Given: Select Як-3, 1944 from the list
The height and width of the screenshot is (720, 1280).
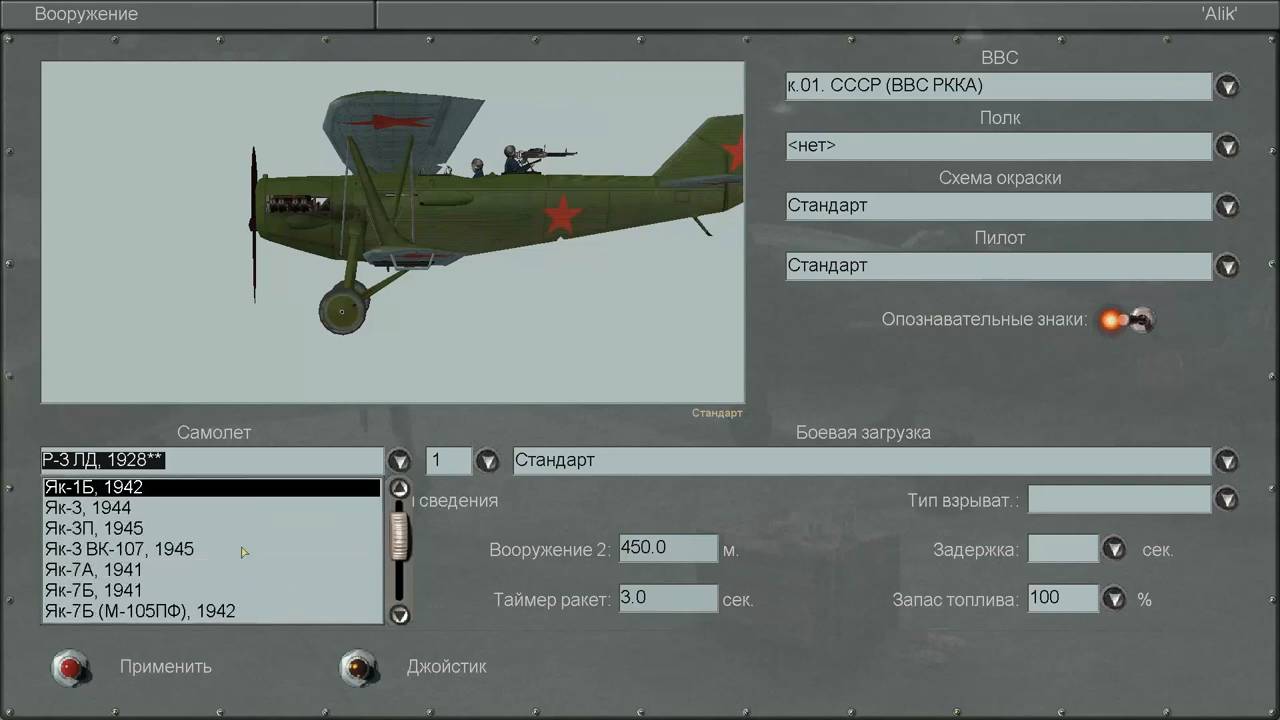Looking at the screenshot, I should 88,508.
